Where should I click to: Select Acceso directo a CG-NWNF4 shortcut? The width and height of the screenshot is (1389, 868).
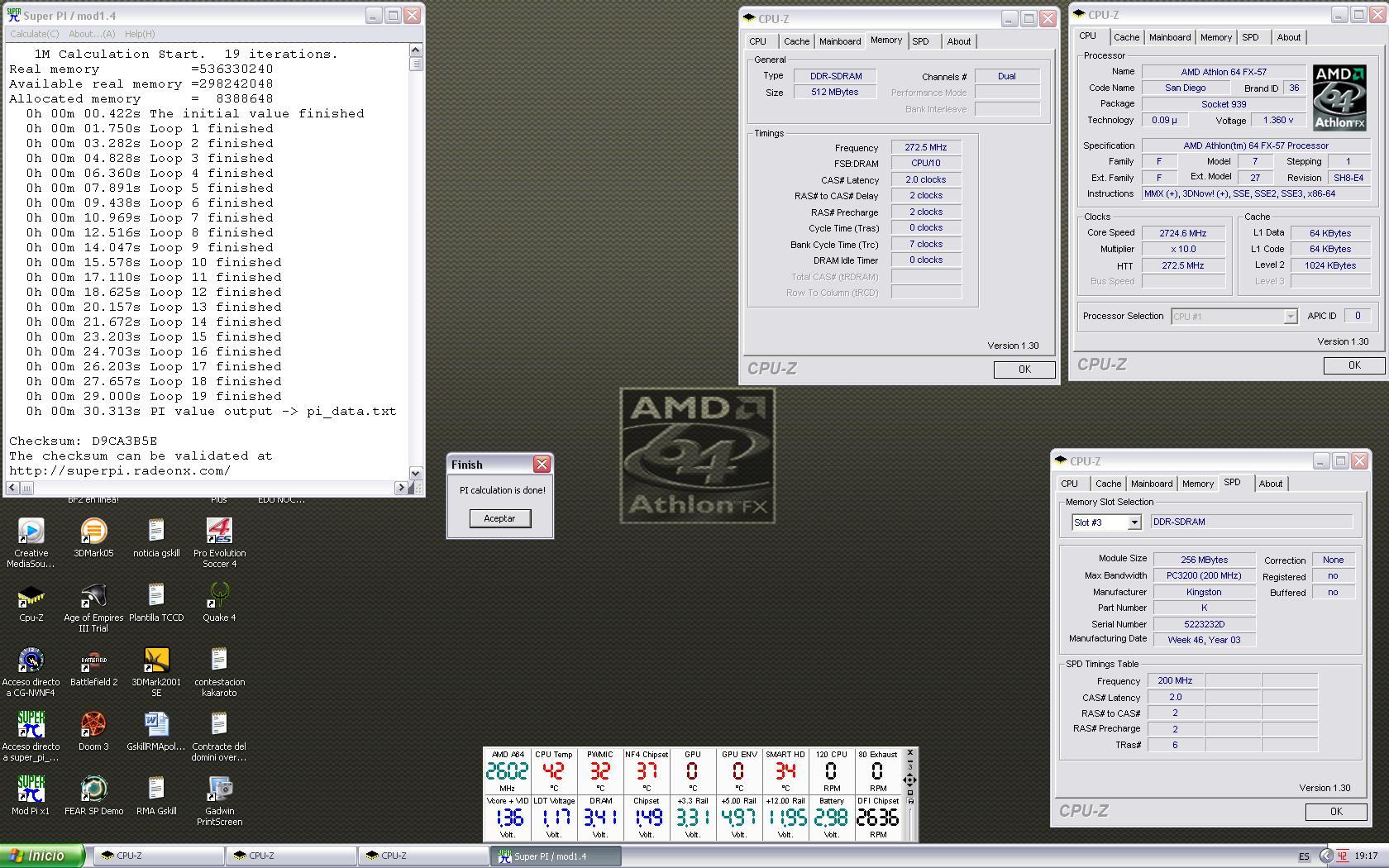(x=31, y=672)
